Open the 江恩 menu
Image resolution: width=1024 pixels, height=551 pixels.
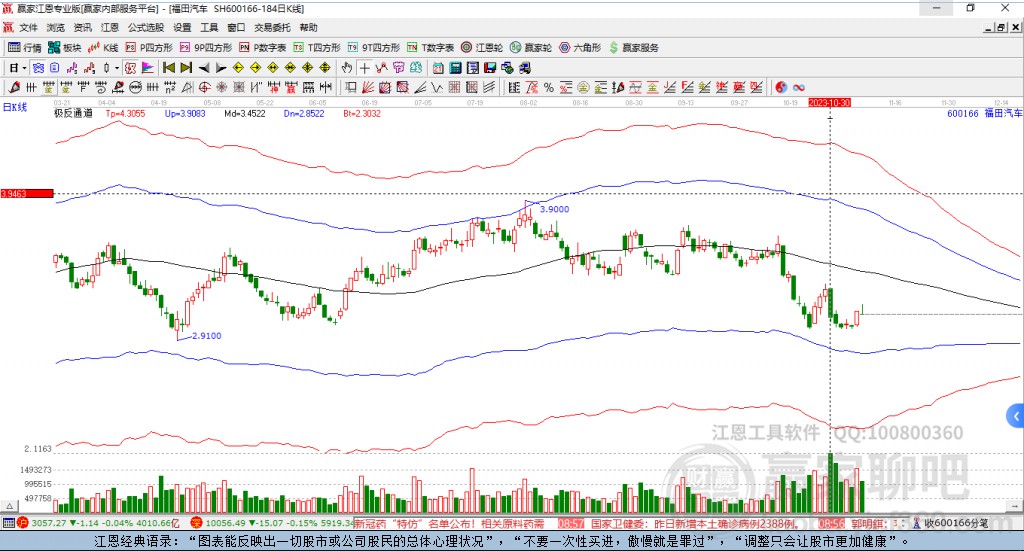pyautogui.click(x=110, y=27)
